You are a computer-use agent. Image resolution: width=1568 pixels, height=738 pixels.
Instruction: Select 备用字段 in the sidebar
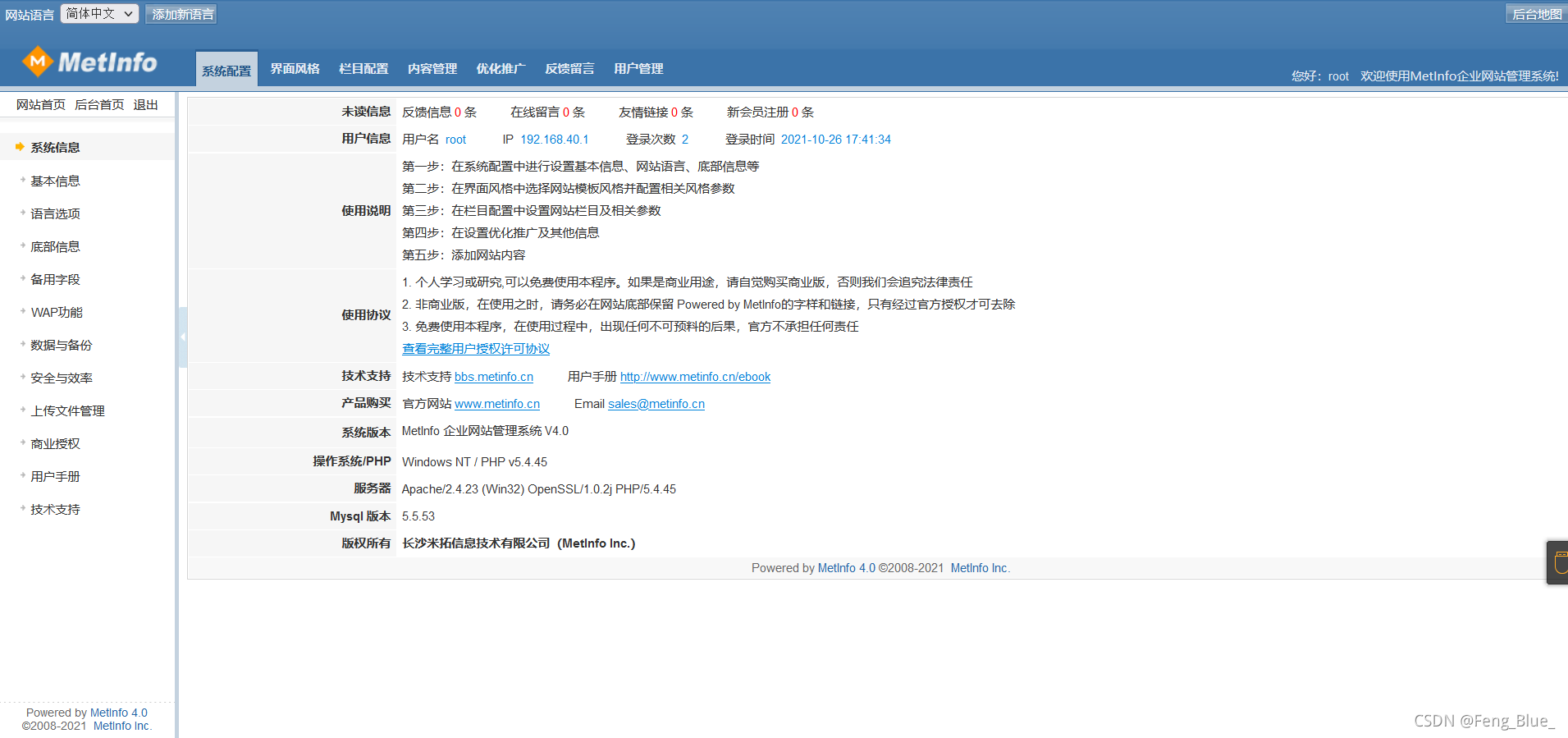click(55, 279)
